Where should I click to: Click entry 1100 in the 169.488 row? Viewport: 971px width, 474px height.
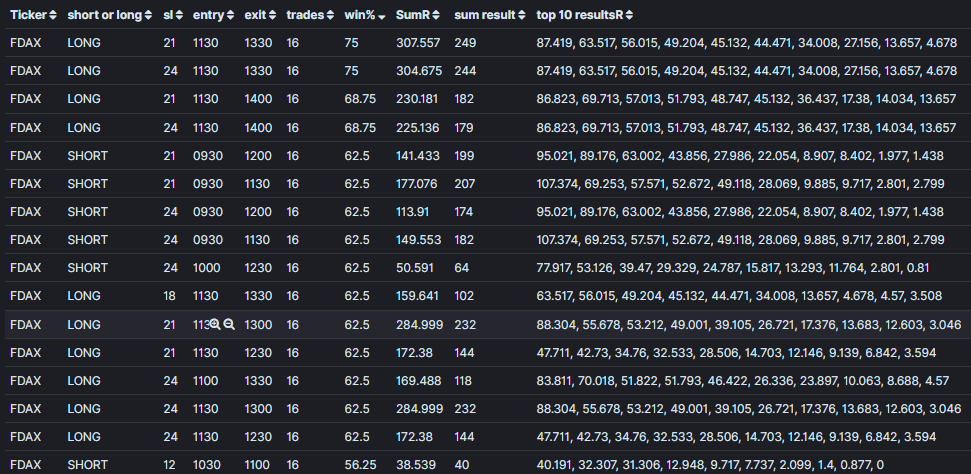coord(206,380)
